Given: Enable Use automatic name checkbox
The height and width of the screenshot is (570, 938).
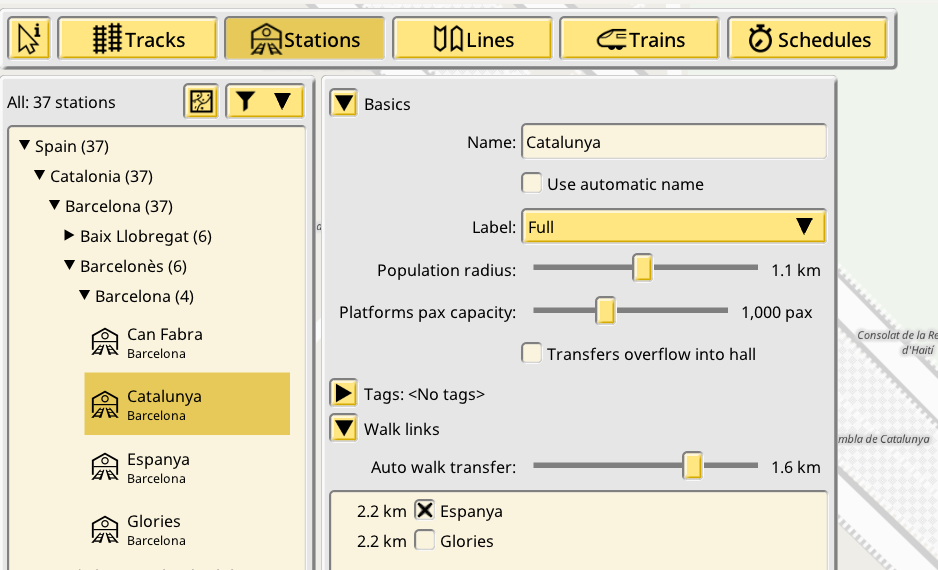Looking at the screenshot, I should [x=532, y=184].
